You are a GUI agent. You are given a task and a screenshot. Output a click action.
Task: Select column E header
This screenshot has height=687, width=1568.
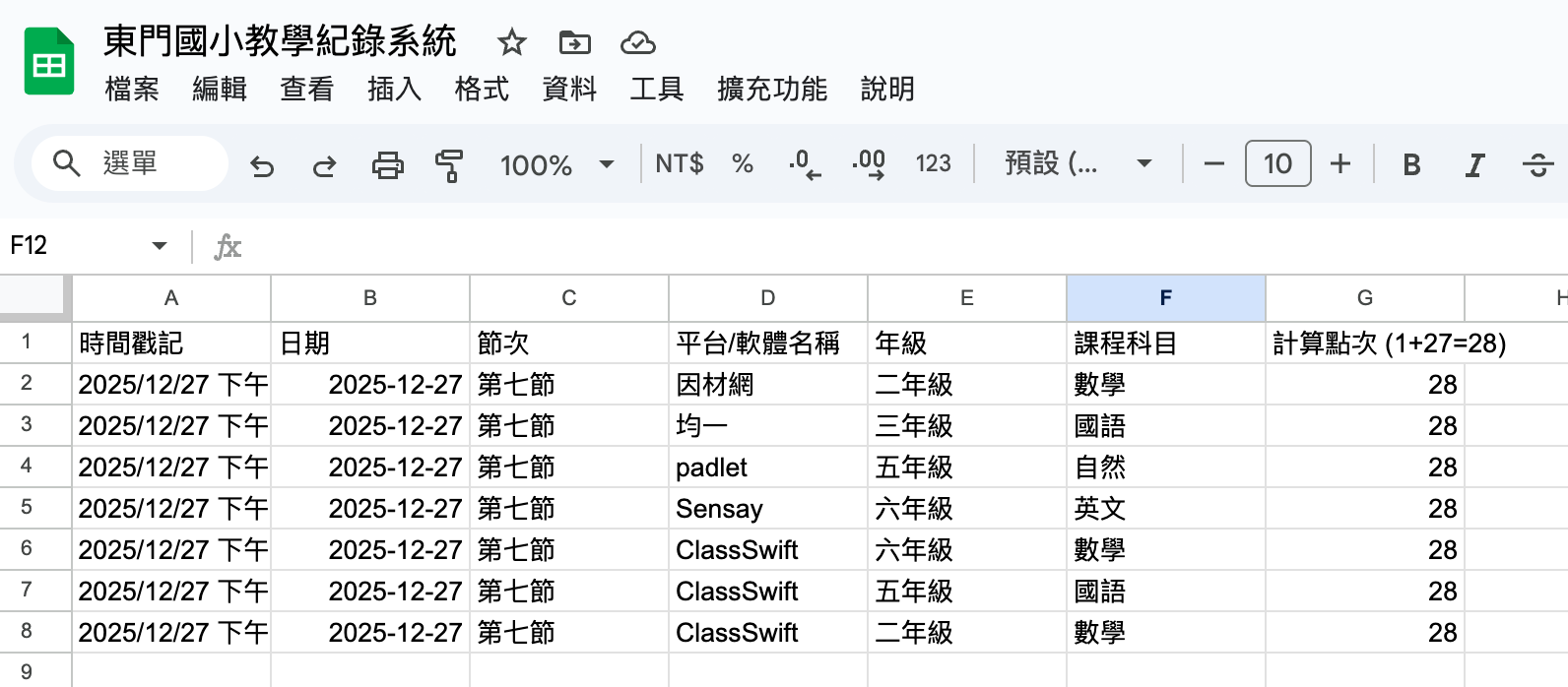(x=967, y=298)
